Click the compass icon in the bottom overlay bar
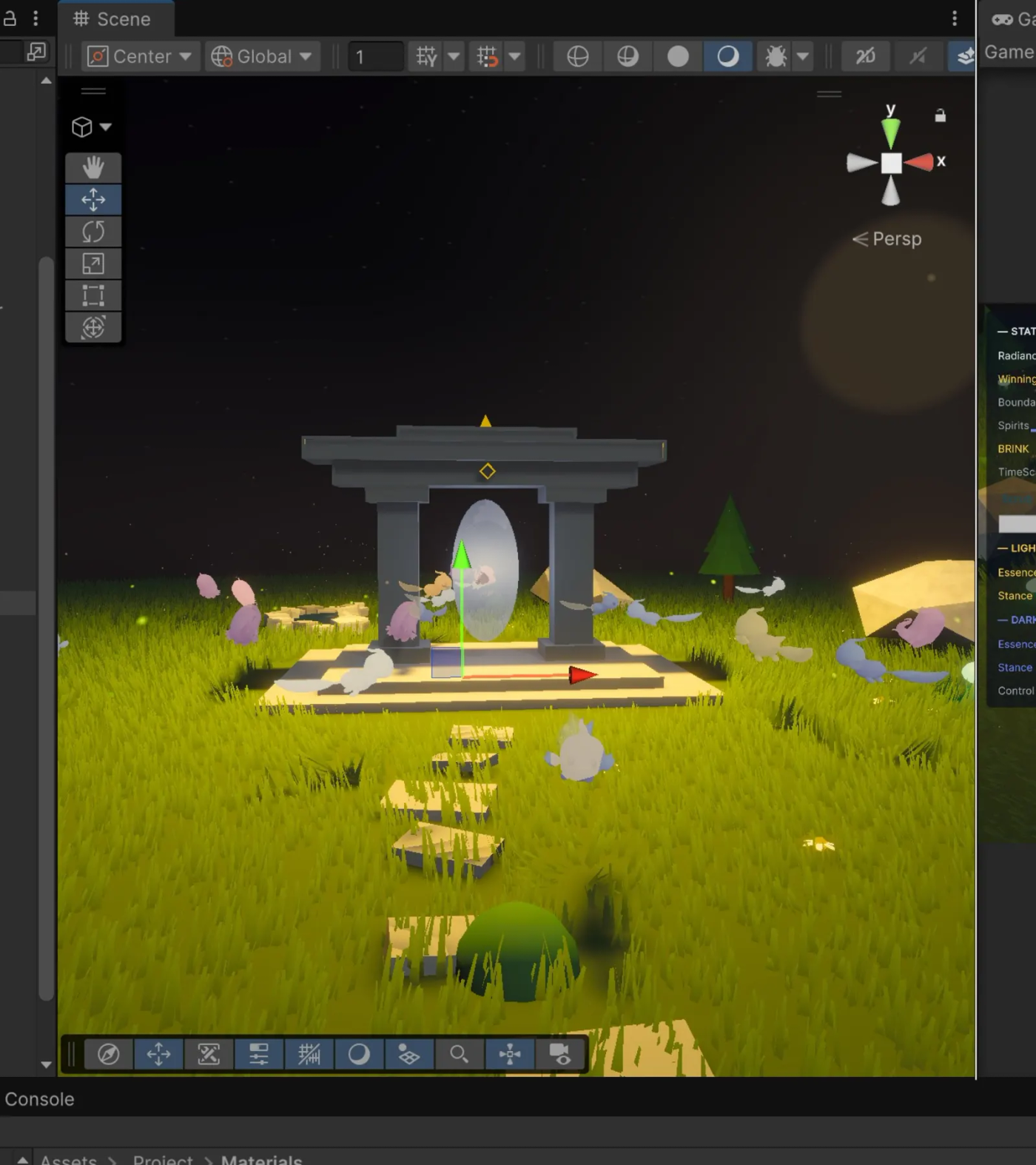 [x=109, y=1054]
